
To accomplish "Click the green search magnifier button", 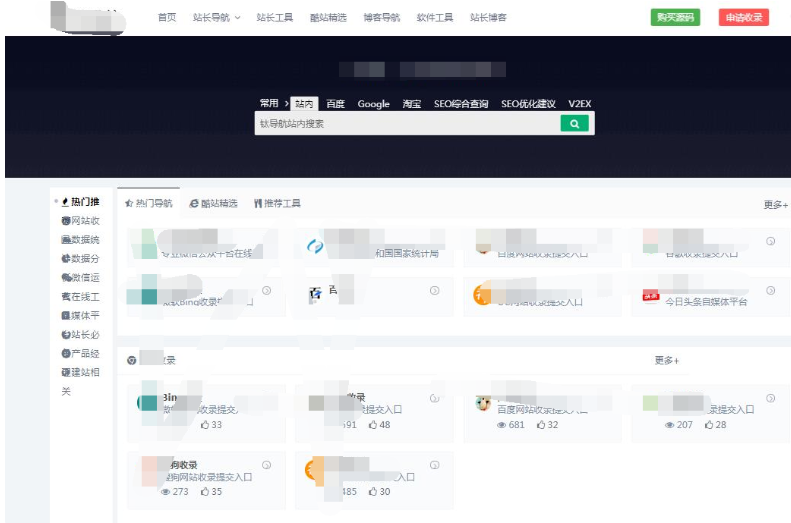I will (x=574, y=124).
